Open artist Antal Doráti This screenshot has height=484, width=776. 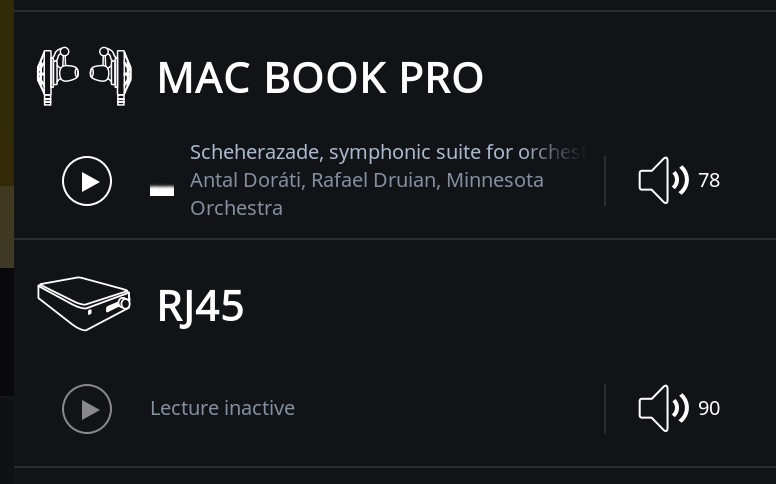244,180
